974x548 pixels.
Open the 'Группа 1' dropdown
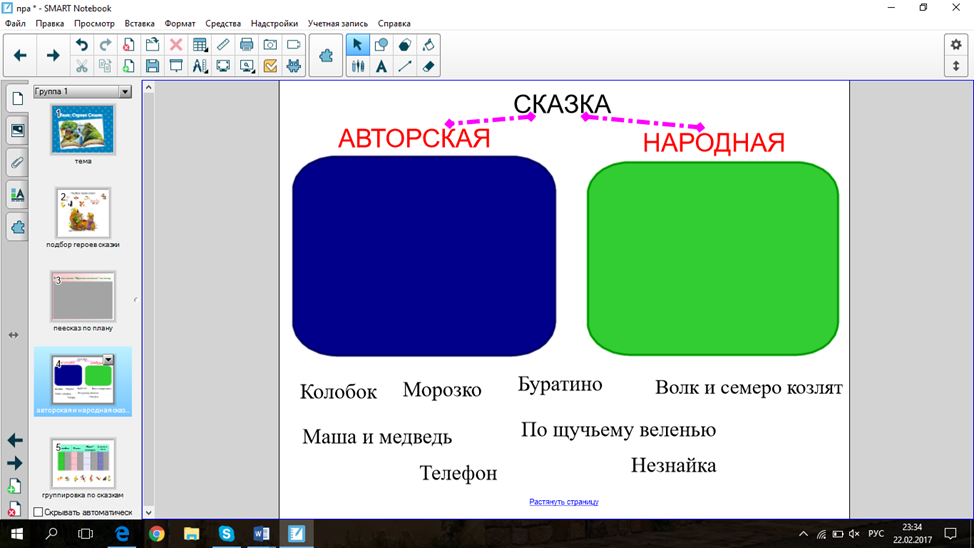(125, 92)
